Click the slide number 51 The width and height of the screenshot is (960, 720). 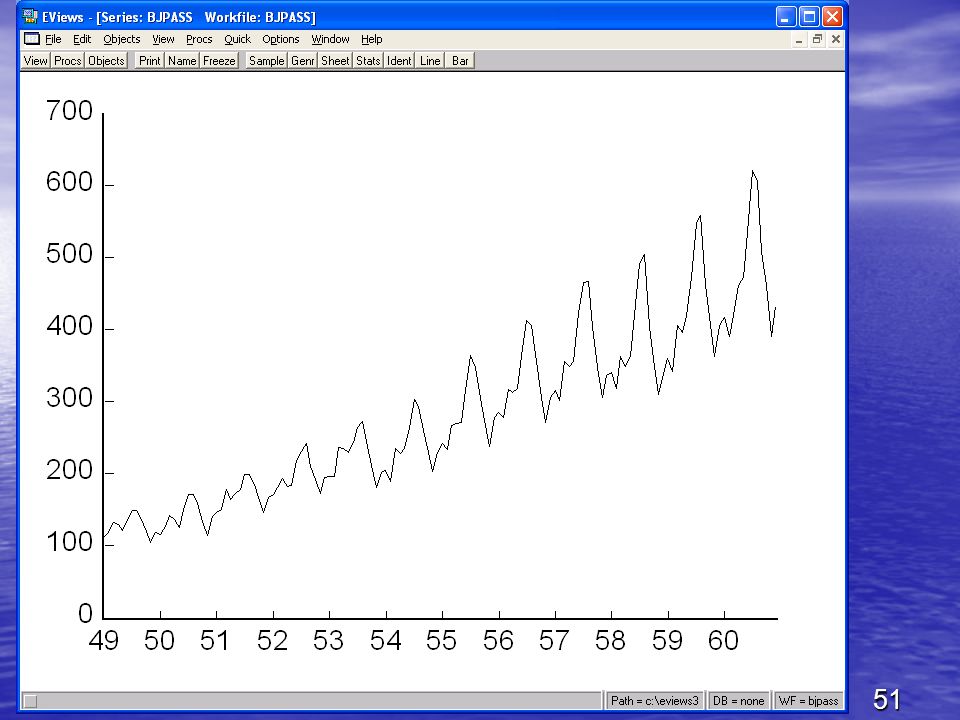click(x=887, y=699)
